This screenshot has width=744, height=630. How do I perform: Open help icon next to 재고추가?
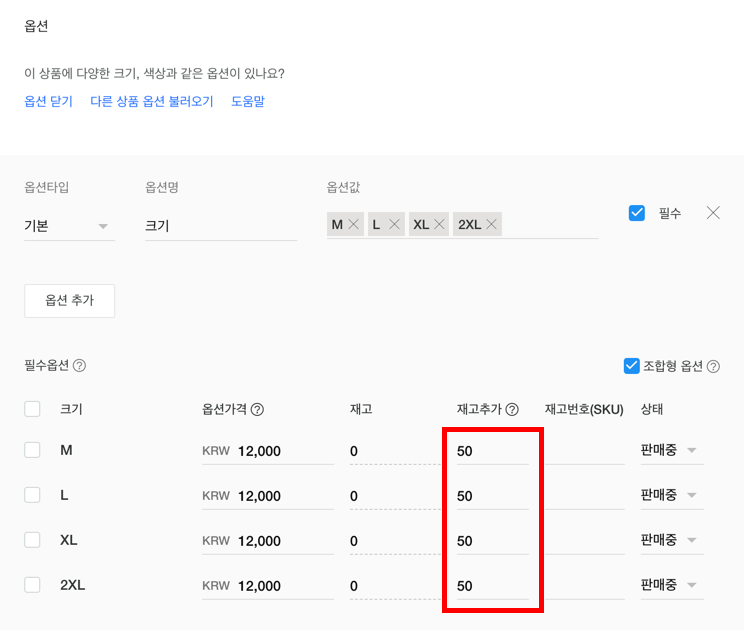[x=512, y=409]
